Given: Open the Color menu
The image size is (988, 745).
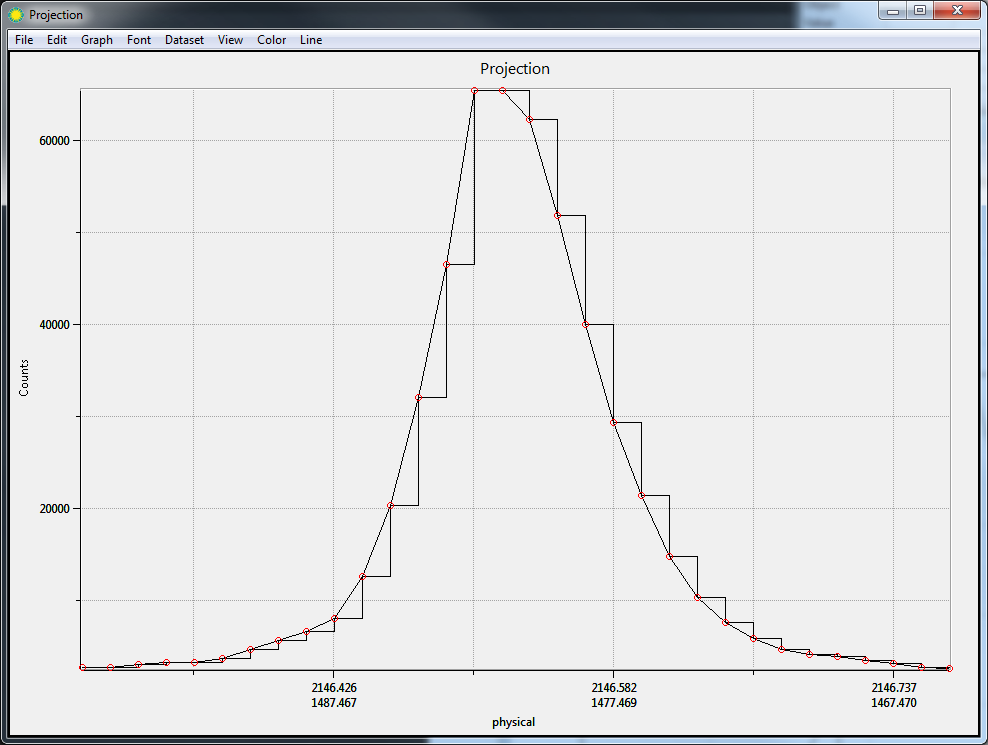Looking at the screenshot, I should (271, 40).
